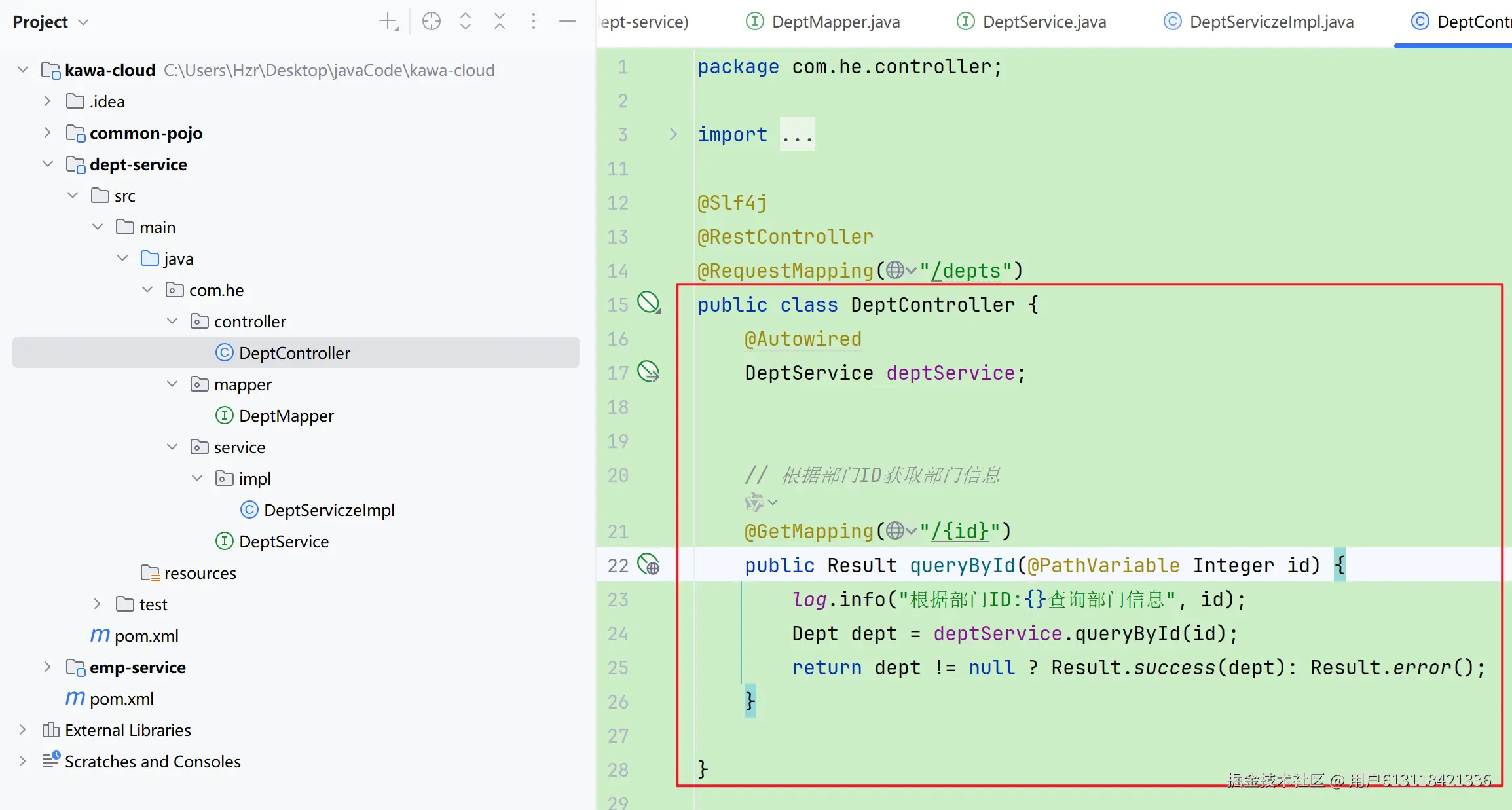This screenshot has height=810, width=1512.
Task: Expand the emp-service module
Action: tap(47, 667)
